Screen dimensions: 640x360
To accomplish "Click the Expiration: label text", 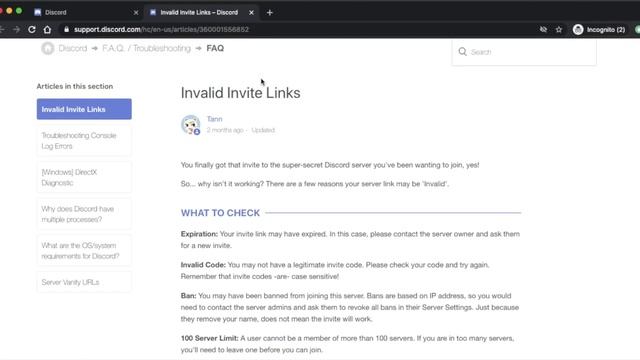I will coord(199,234).
